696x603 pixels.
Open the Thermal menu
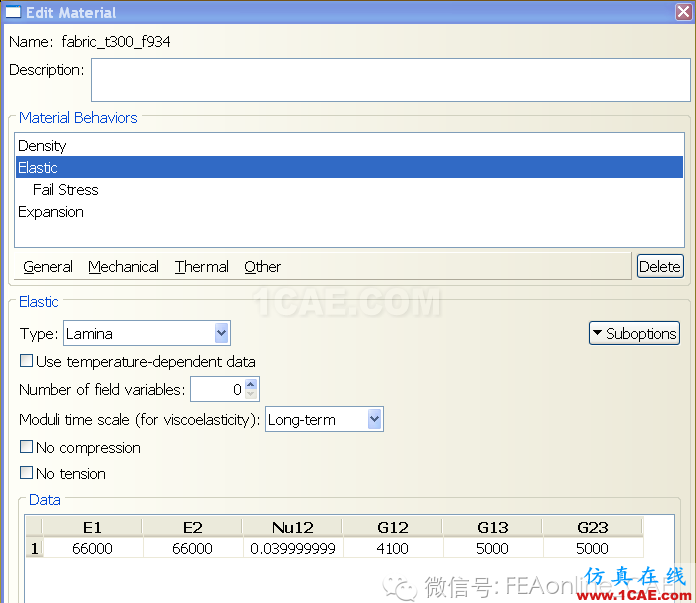202,267
